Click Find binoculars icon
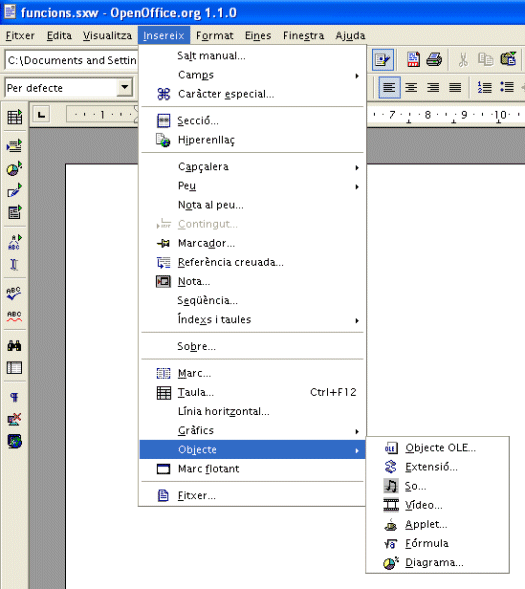 click(x=14, y=345)
